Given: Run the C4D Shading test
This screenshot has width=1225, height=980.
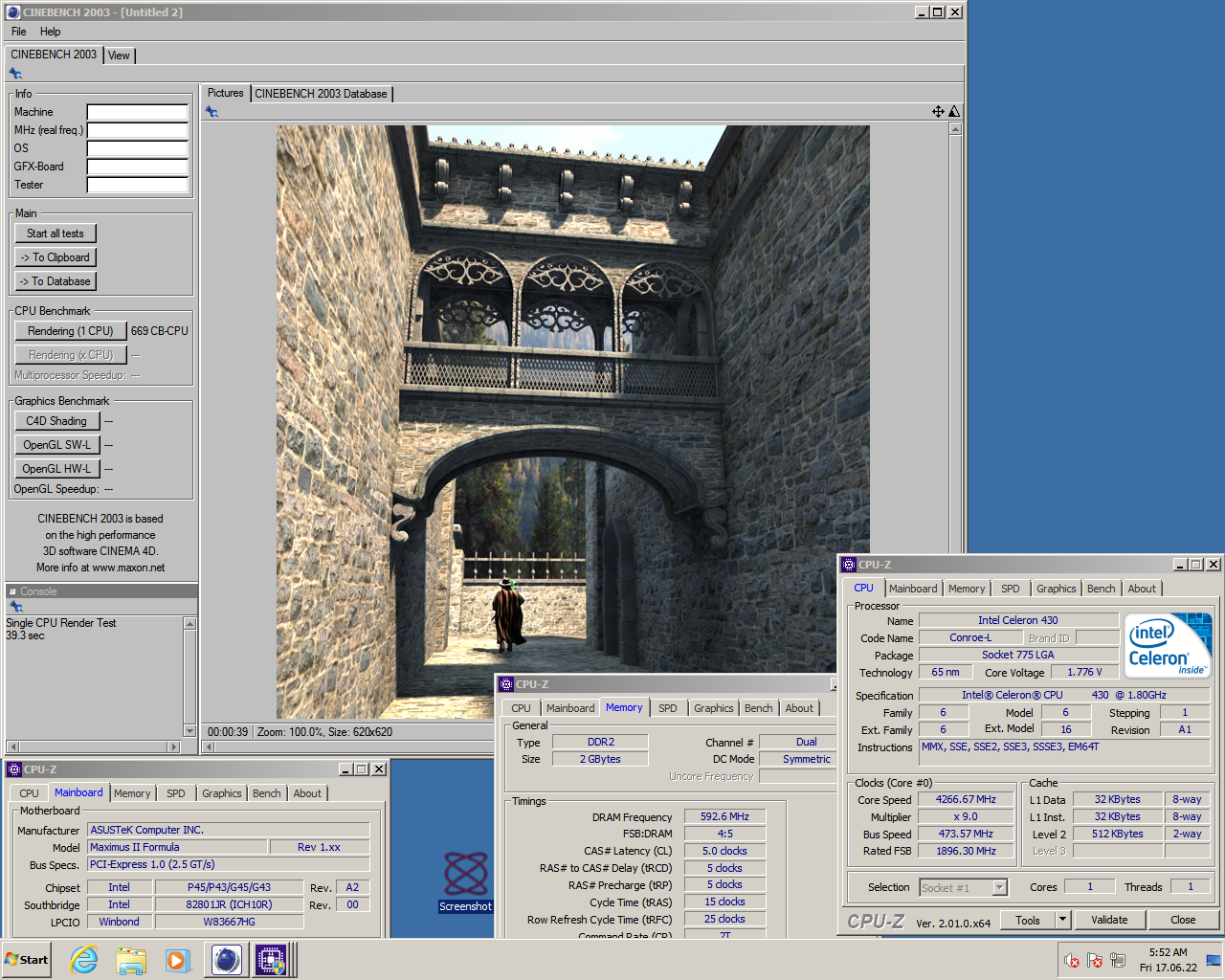Looking at the screenshot, I should tap(56, 421).
